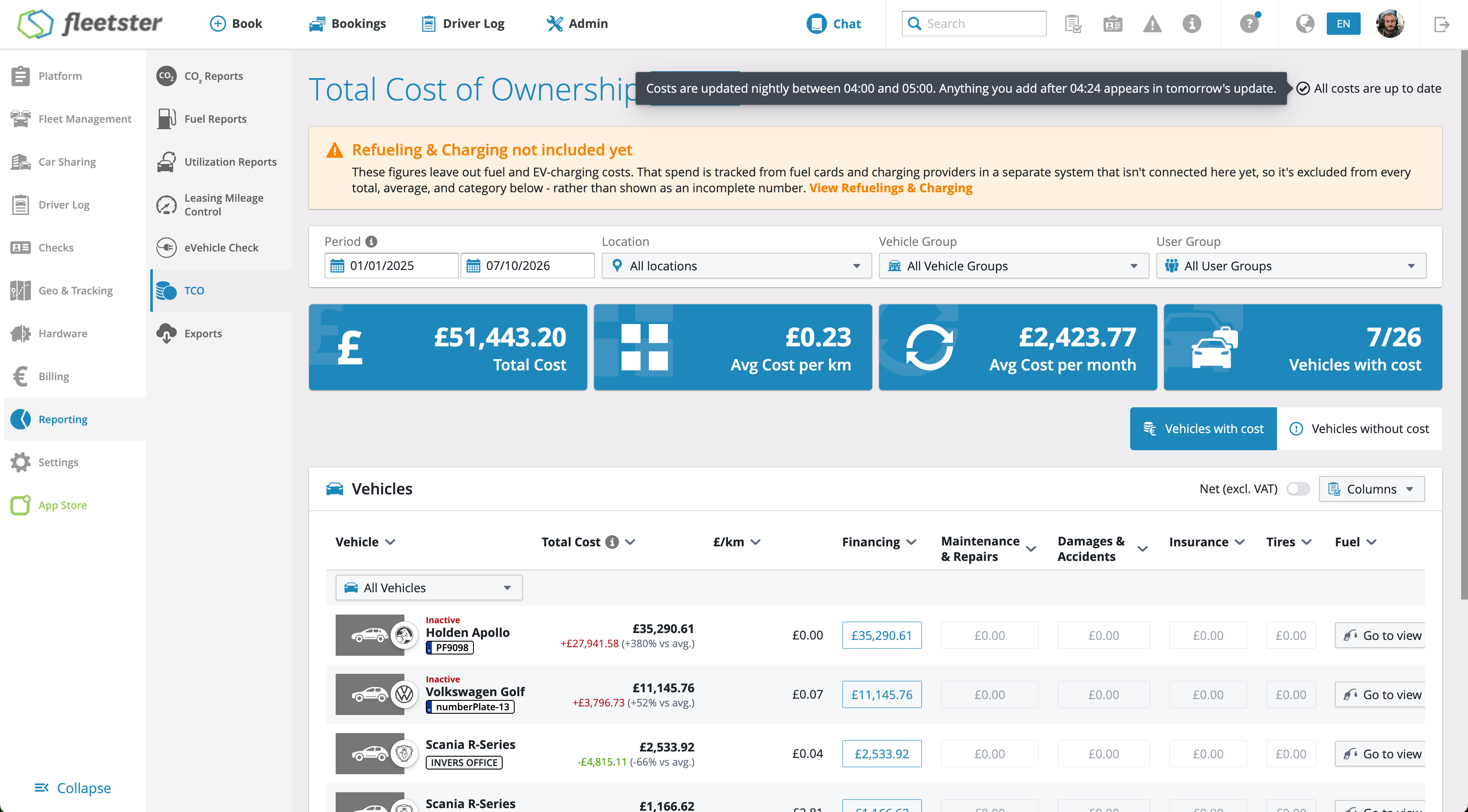Open the help question mark icon
The width and height of the screenshot is (1468, 812).
[x=1249, y=24]
